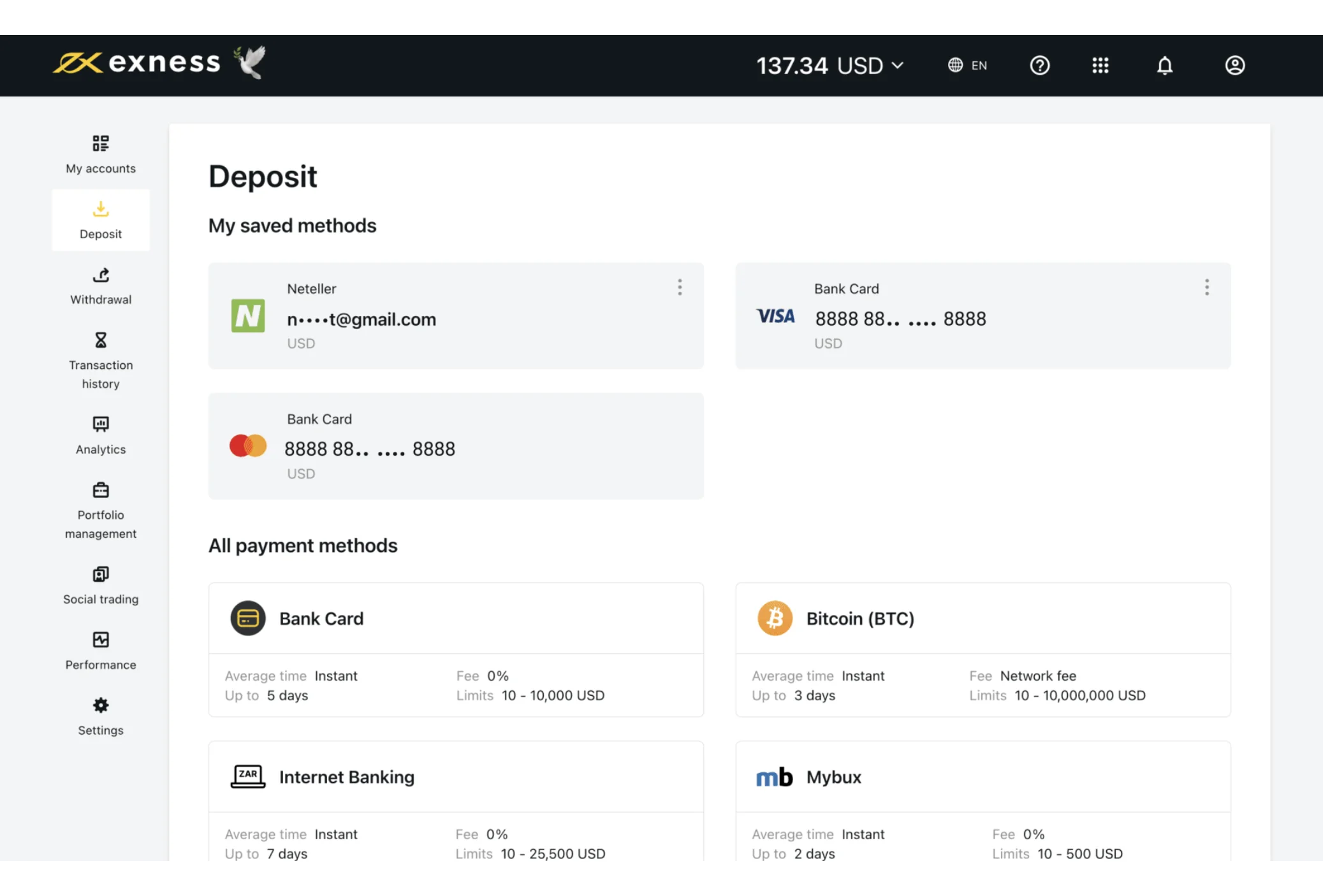Click the Analytics sidebar icon
This screenshot has width=1323, height=896.
click(100, 423)
